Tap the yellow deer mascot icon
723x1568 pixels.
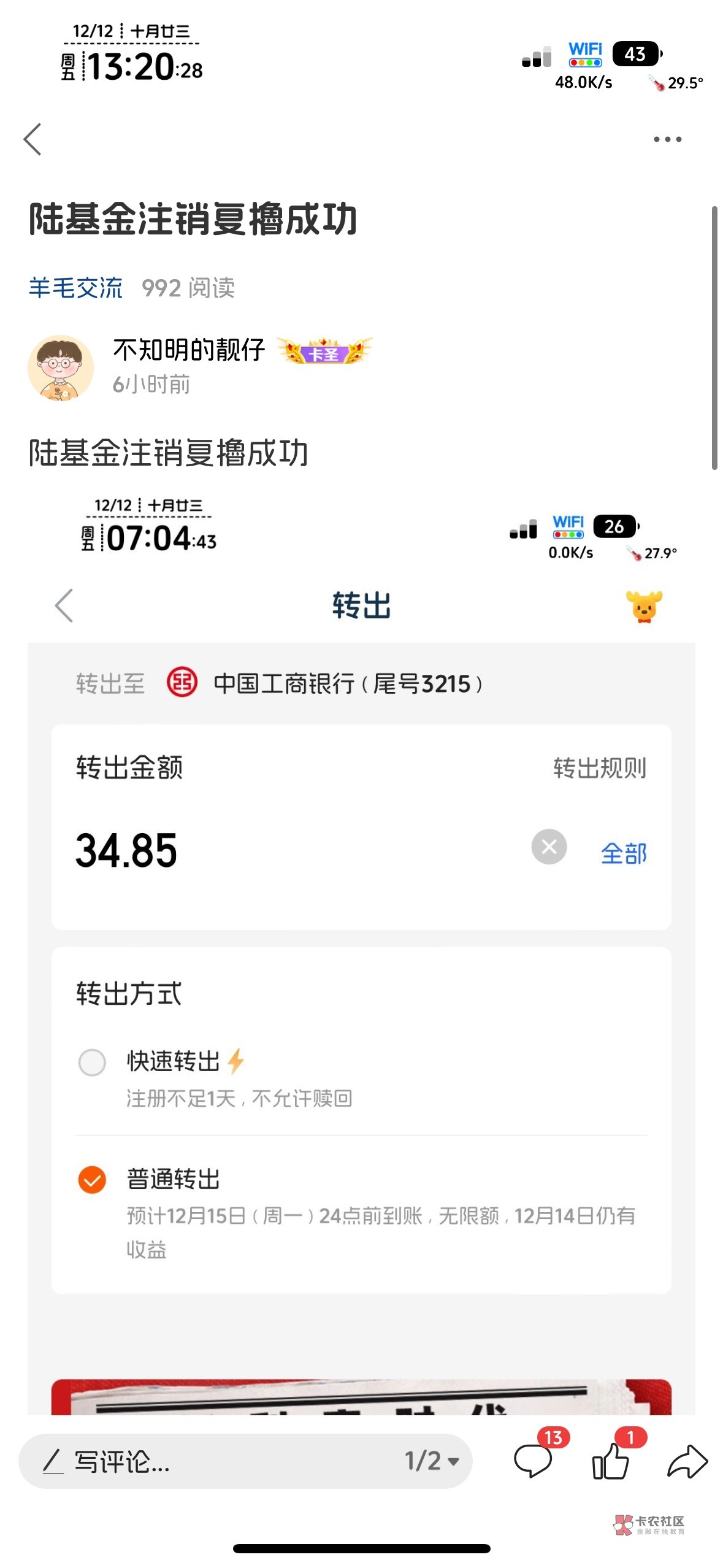pyautogui.click(x=644, y=607)
